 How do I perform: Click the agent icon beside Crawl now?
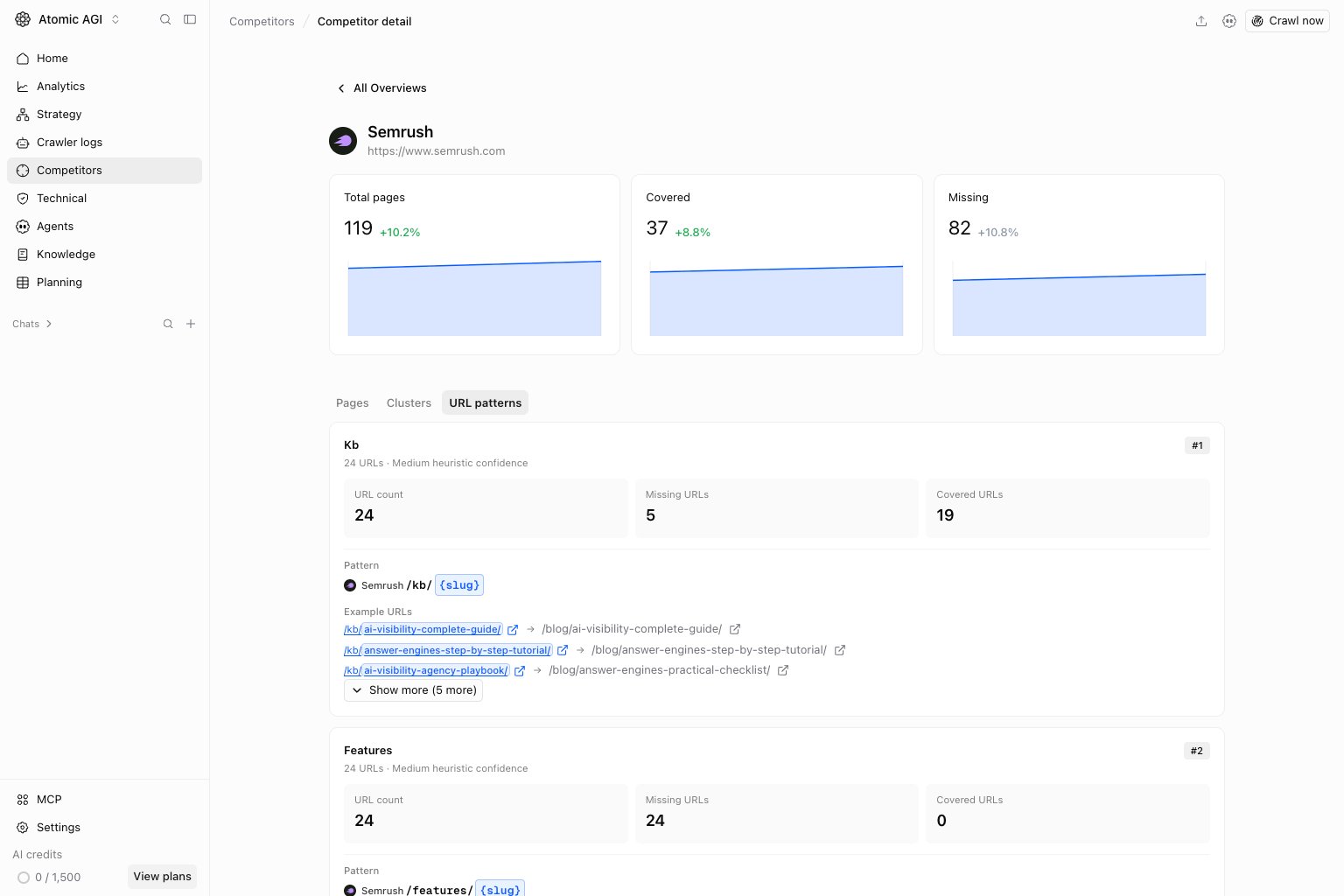(x=1229, y=21)
